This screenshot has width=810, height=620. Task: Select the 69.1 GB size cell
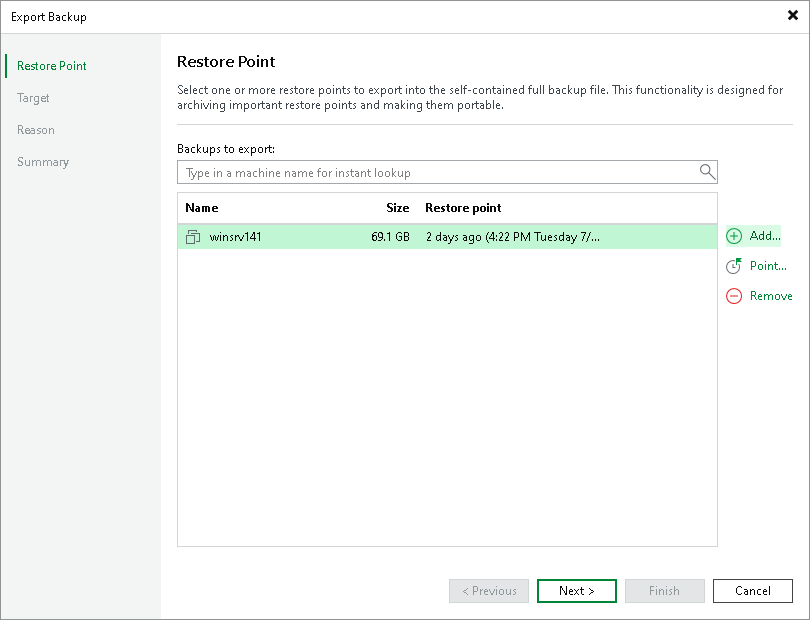pos(390,237)
